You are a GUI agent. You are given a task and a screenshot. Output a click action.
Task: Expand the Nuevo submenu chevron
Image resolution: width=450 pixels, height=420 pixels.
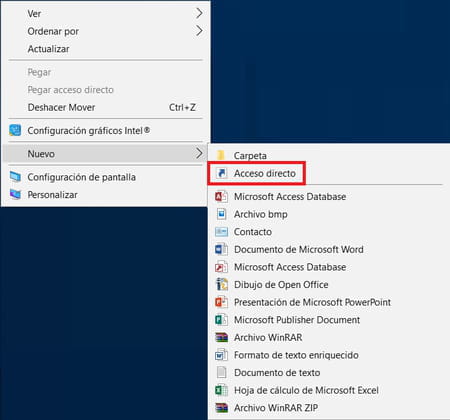(x=199, y=153)
